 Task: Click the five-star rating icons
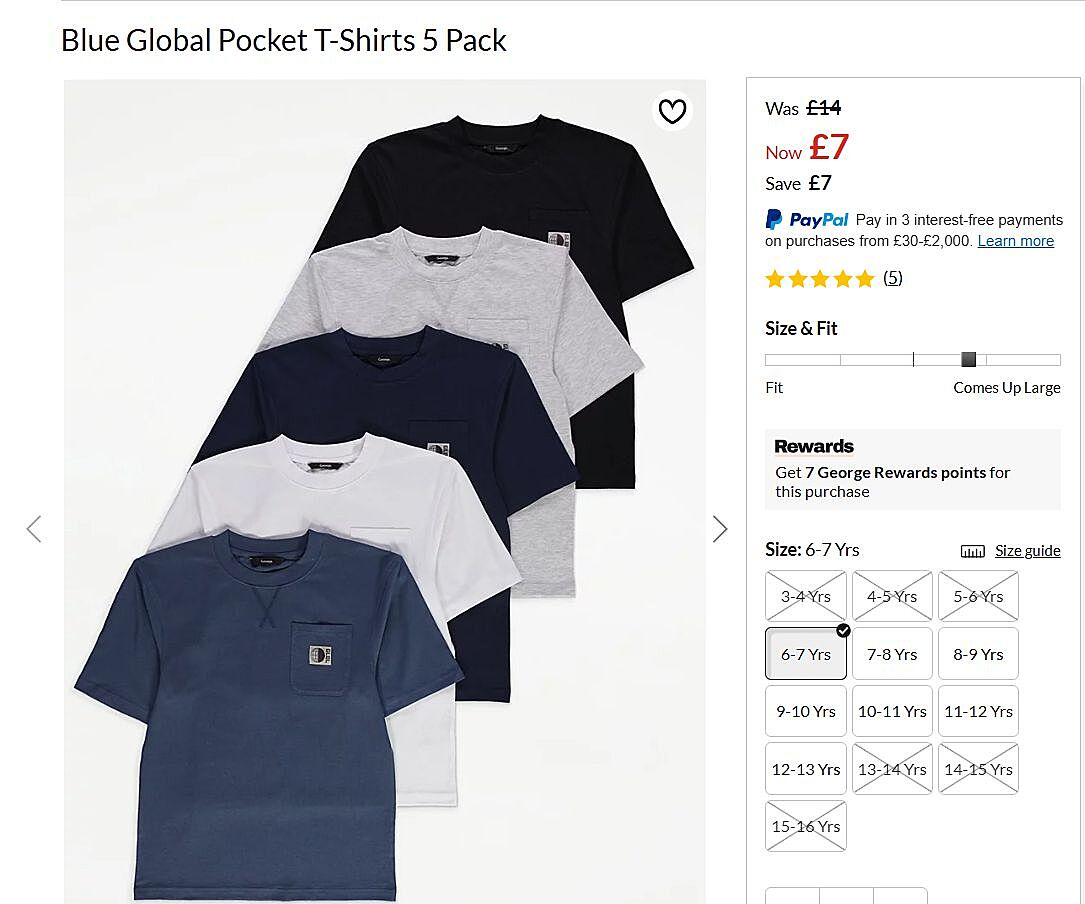(x=819, y=279)
